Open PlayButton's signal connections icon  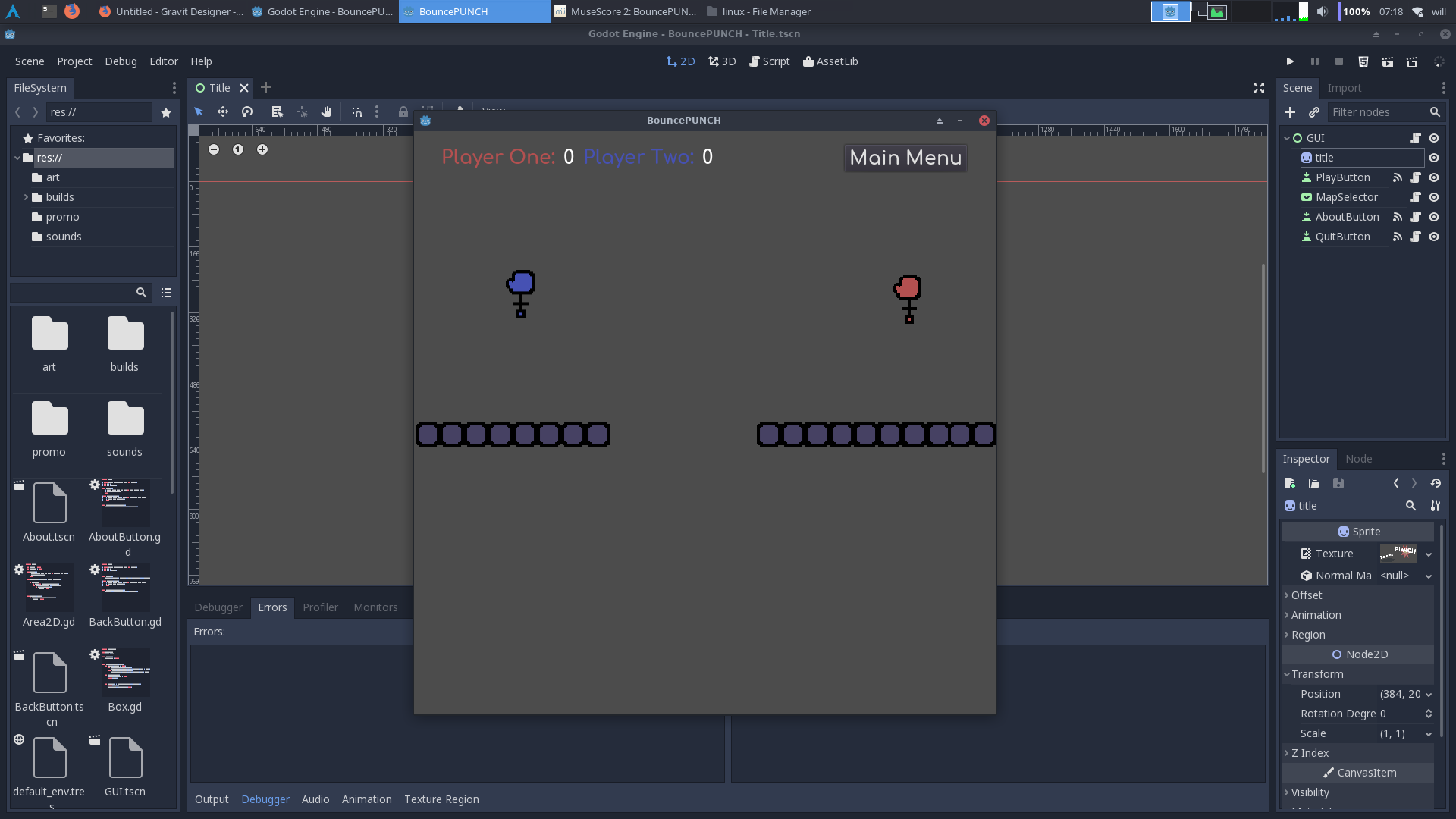pos(1398,177)
